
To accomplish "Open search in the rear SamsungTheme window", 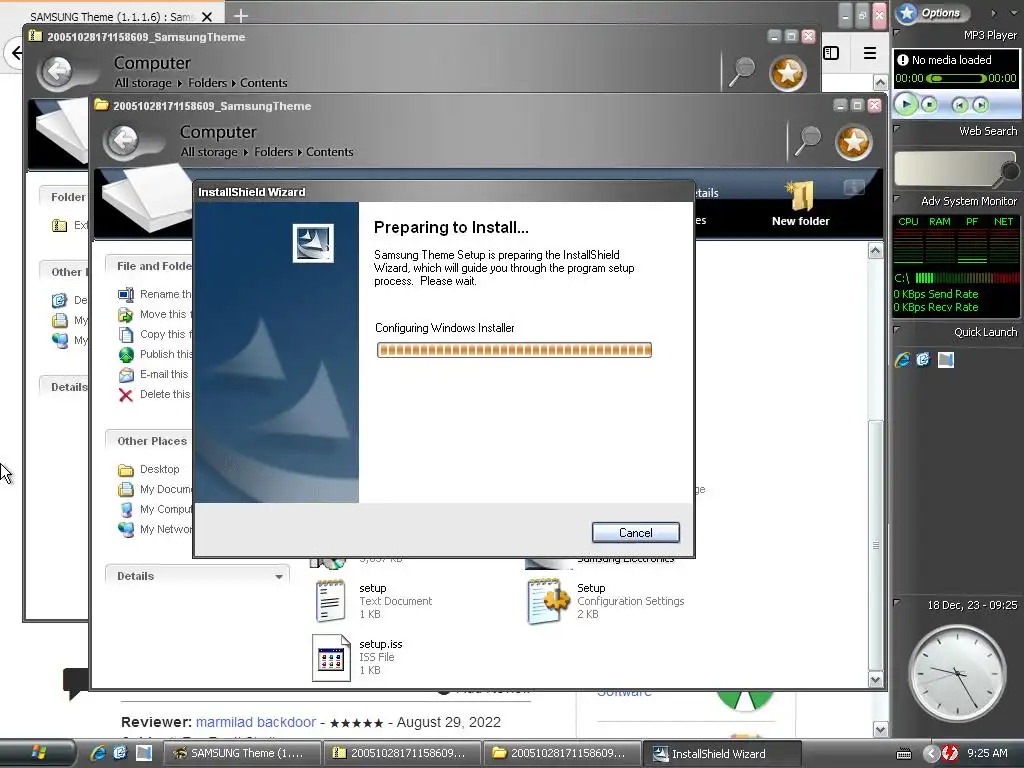I will pyautogui.click(x=743, y=72).
